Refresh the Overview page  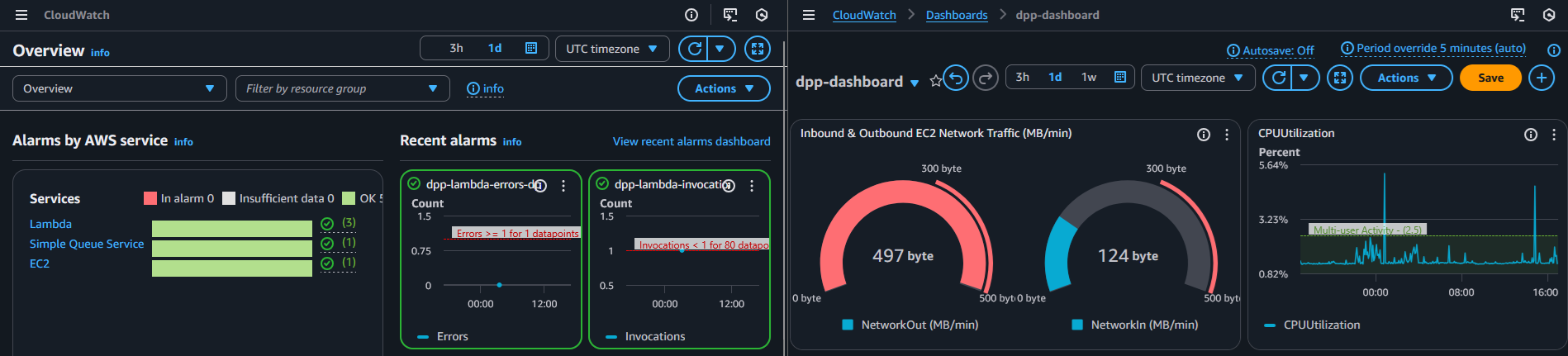coord(695,49)
